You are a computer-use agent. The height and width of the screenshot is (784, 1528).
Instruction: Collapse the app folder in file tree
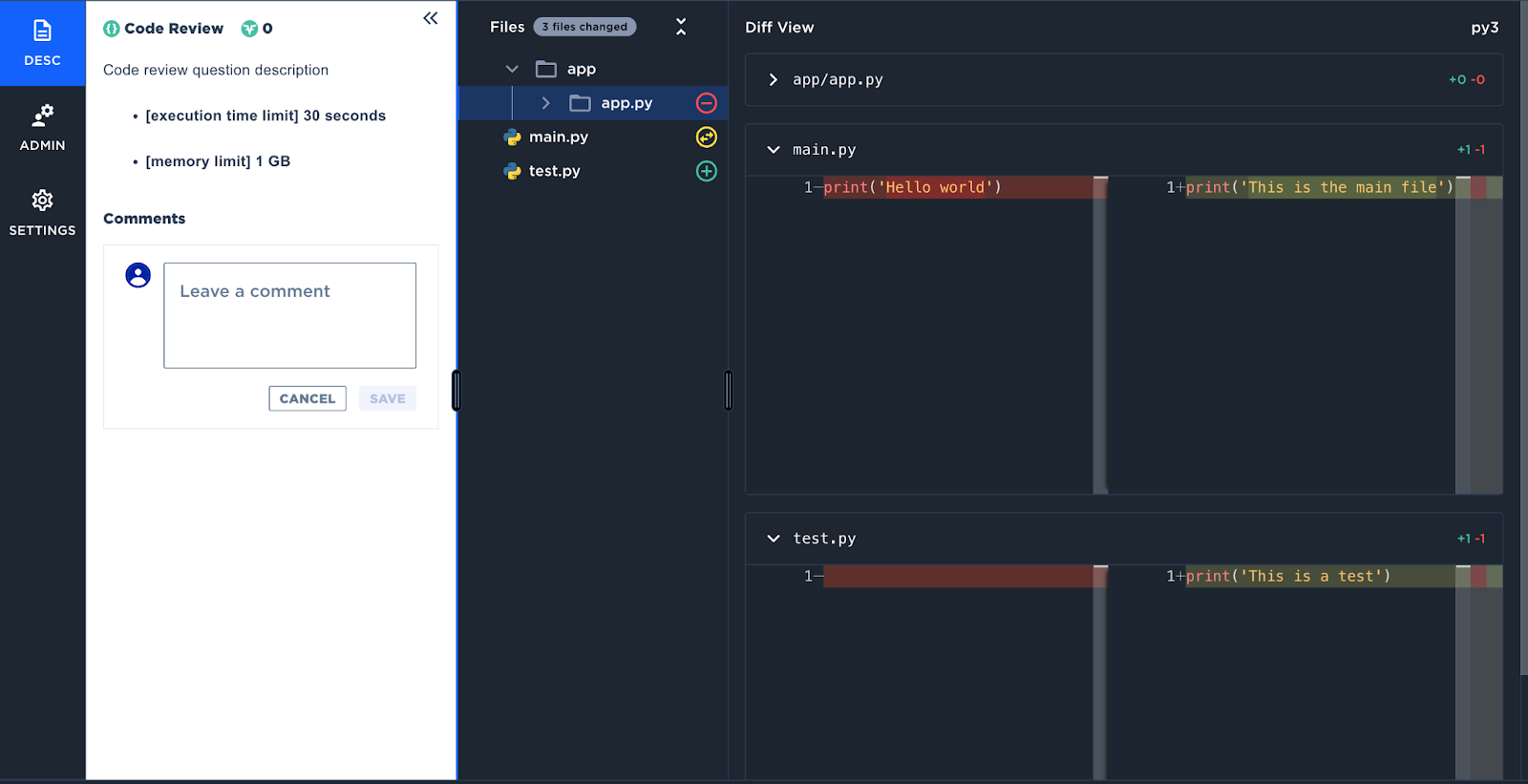pos(512,69)
